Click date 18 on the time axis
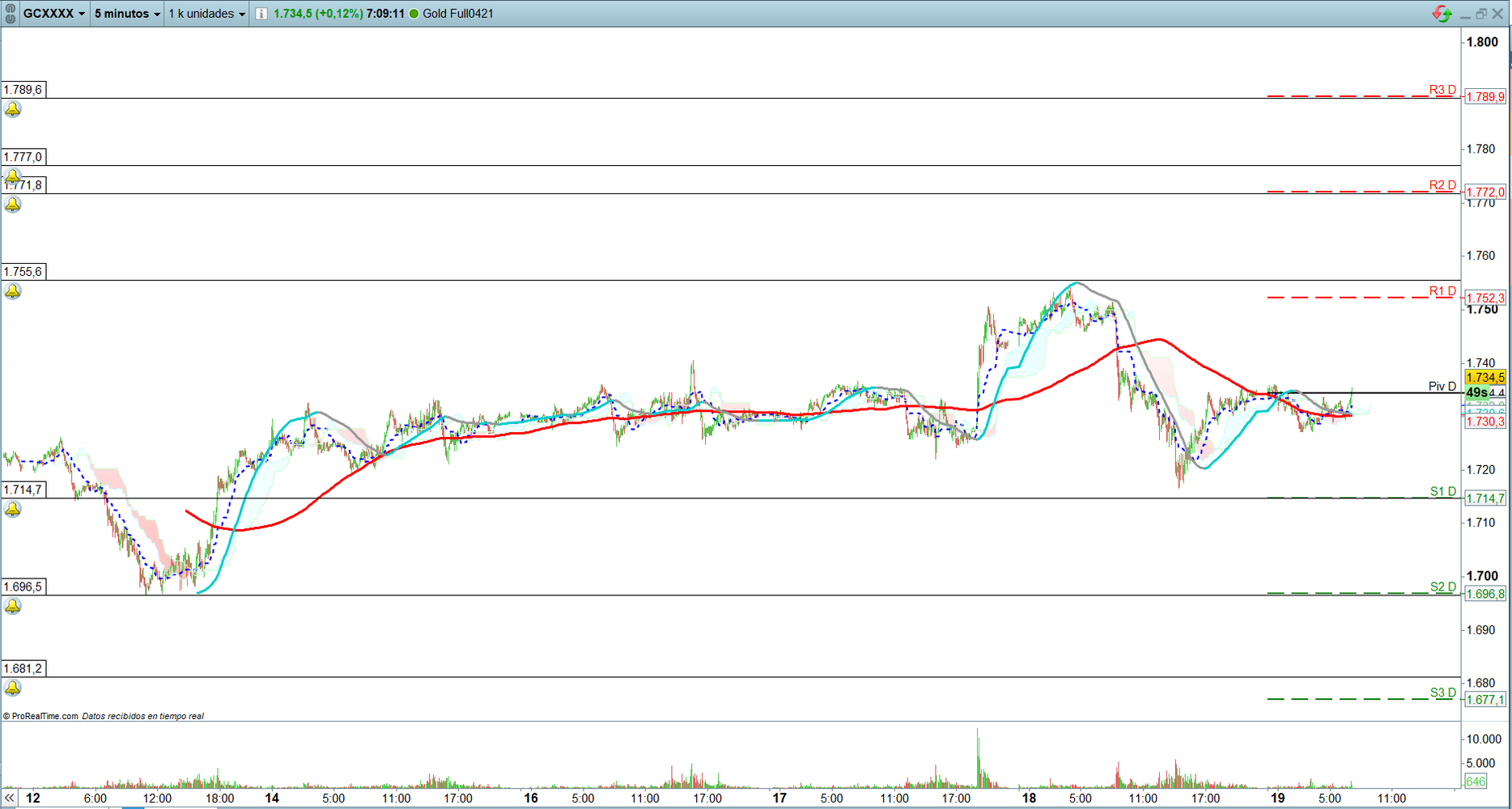1512x809 pixels. pos(1029,798)
